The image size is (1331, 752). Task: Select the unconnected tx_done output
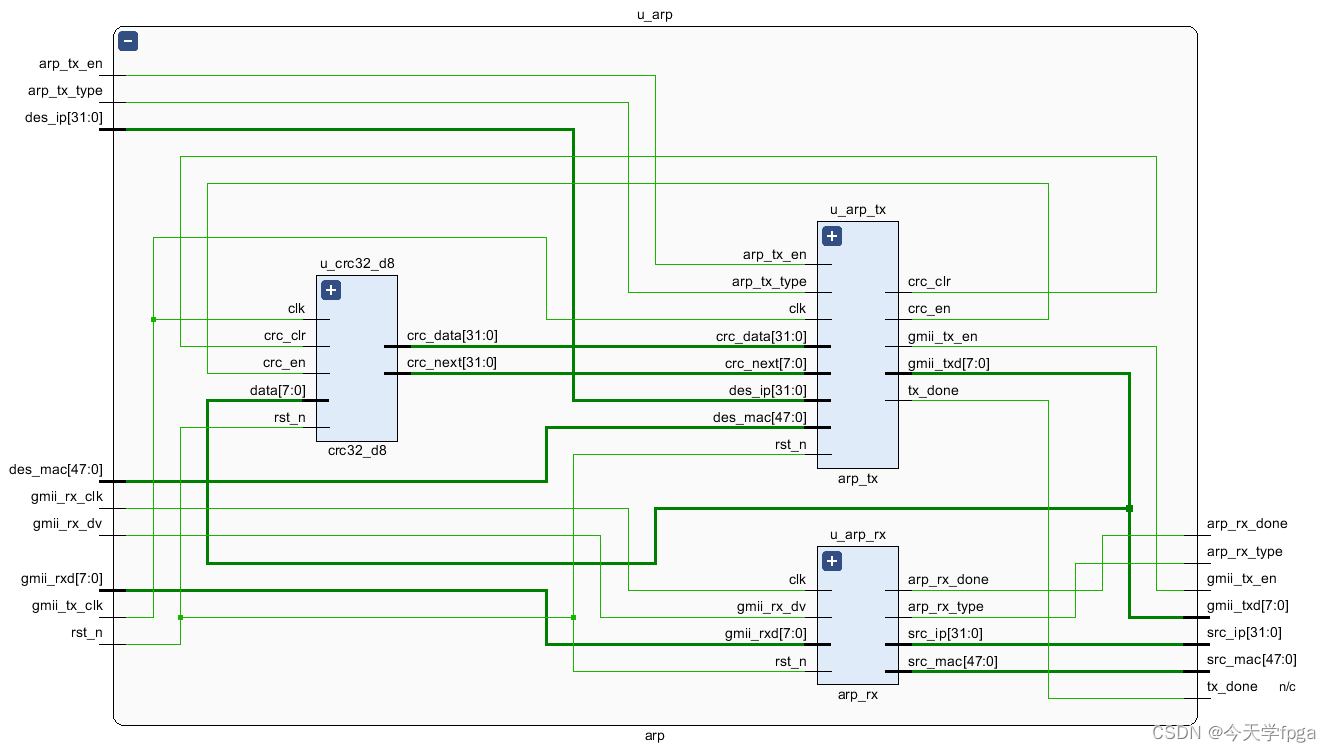click(x=1231, y=686)
